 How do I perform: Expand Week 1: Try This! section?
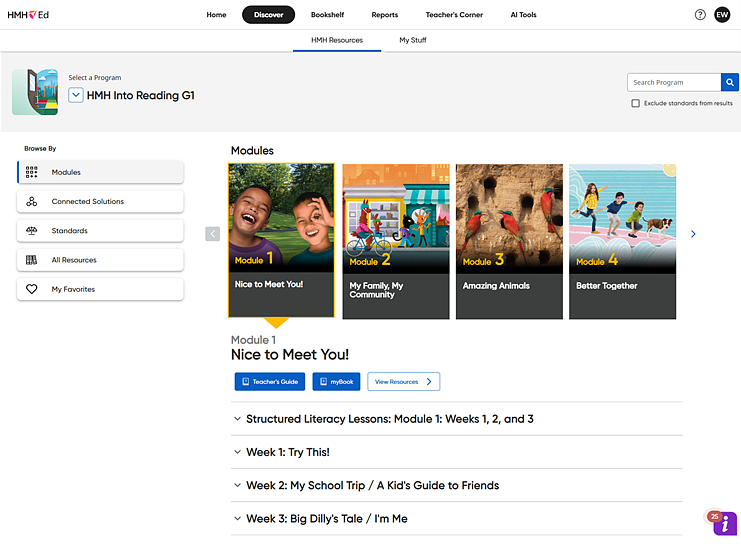tap(457, 452)
